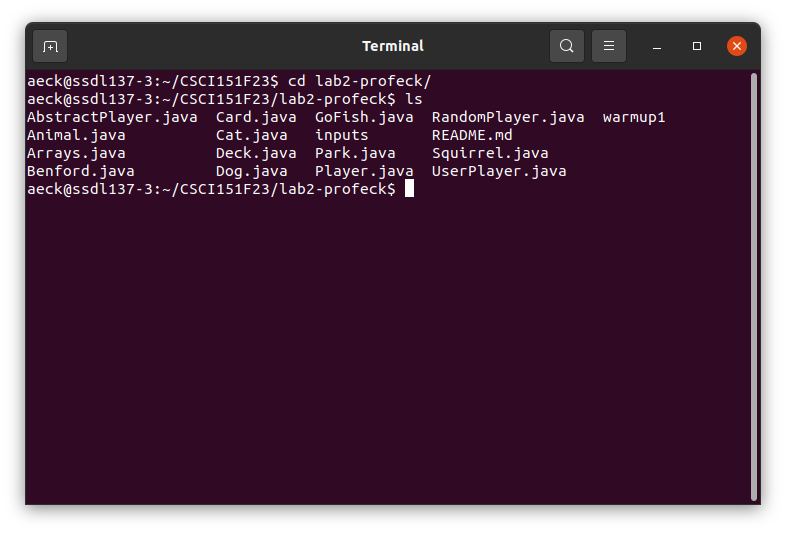Screen dimensions: 786x533
Task: Maximize the Terminal window
Action: coord(697,46)
